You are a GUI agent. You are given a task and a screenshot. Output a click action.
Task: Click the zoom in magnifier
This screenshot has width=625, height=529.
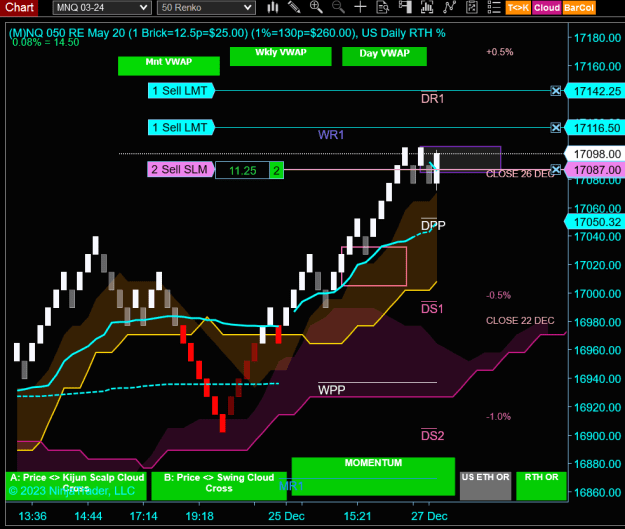tap(316, 7)
